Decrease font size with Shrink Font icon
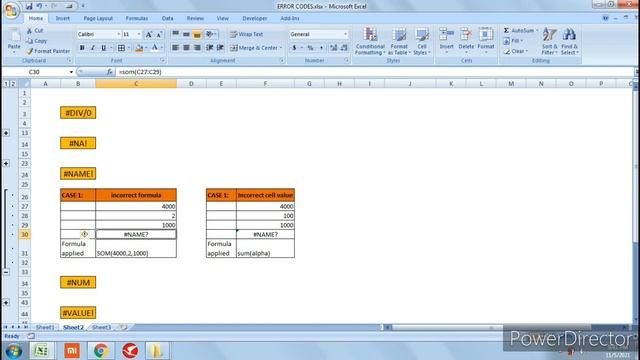Image resolution: width=640 pixels, height=360 pixels. click(159, 34)
